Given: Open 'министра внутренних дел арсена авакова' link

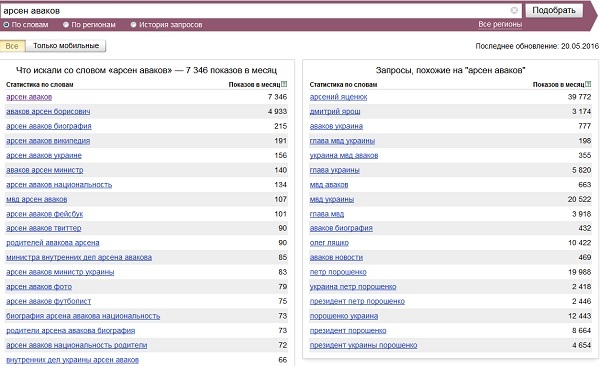Looking at the screenshot, I should coord(79,258).
